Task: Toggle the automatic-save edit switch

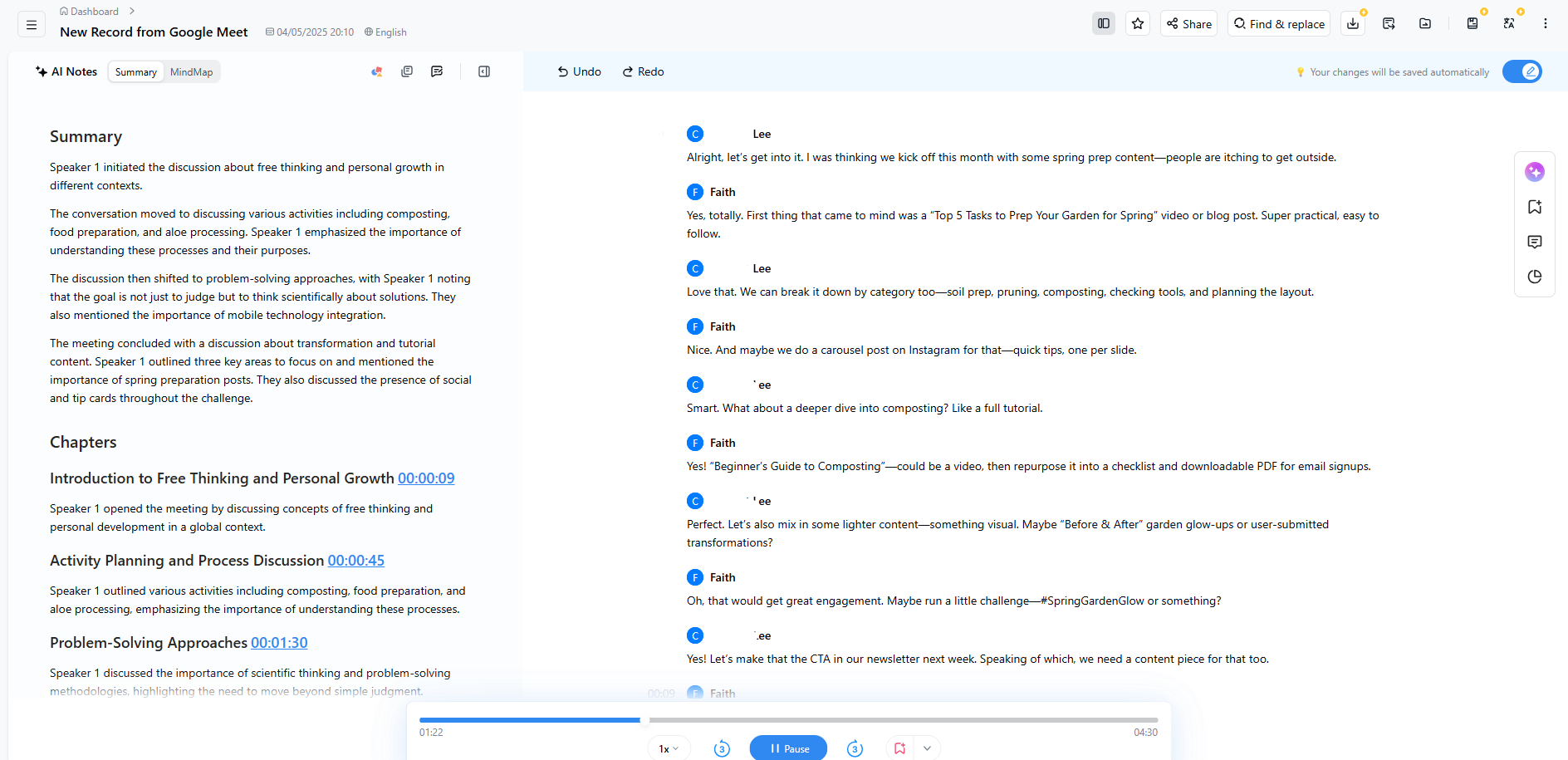Action: (1521, 71)
